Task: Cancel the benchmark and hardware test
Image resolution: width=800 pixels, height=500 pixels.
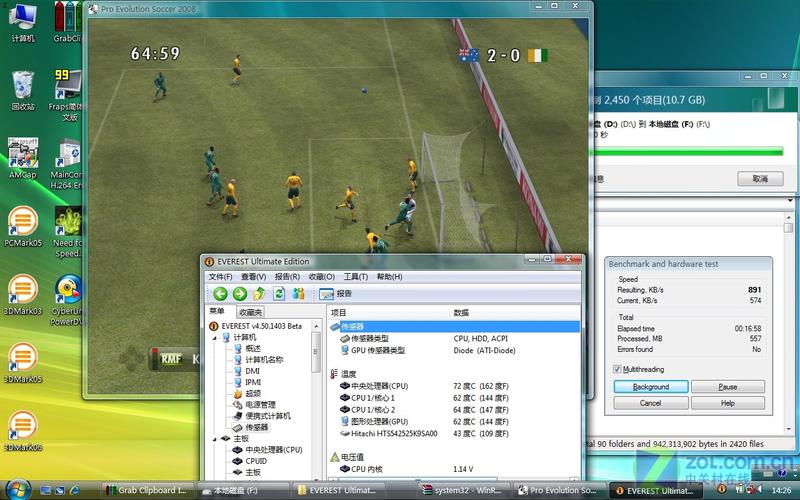Action: tap(651, 403)
